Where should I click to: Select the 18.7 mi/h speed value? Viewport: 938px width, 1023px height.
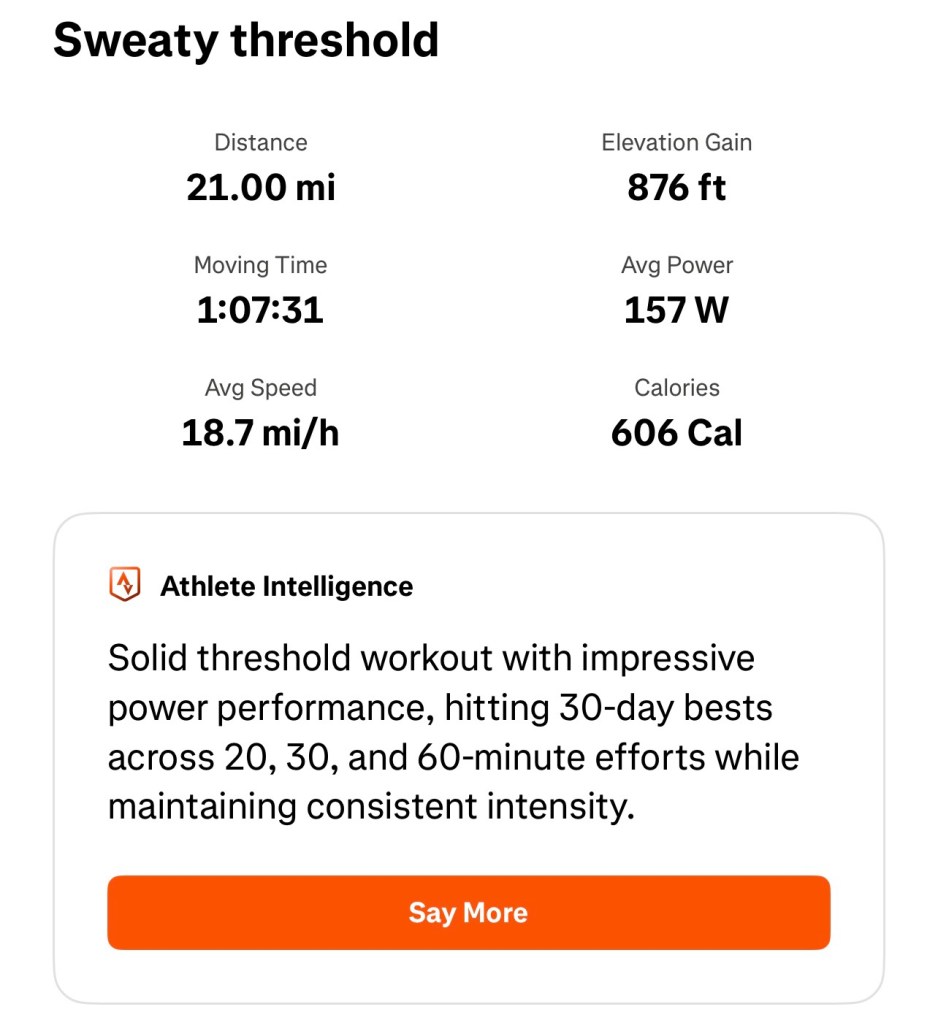261,433
